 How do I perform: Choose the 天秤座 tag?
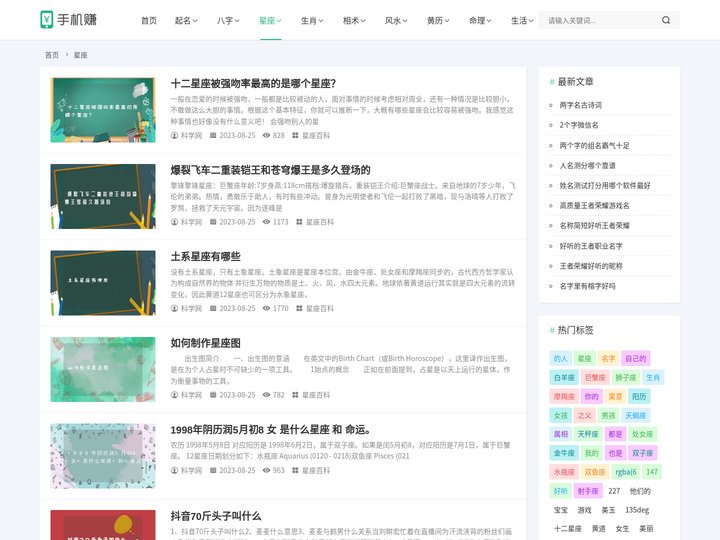[x=588, y=434]
